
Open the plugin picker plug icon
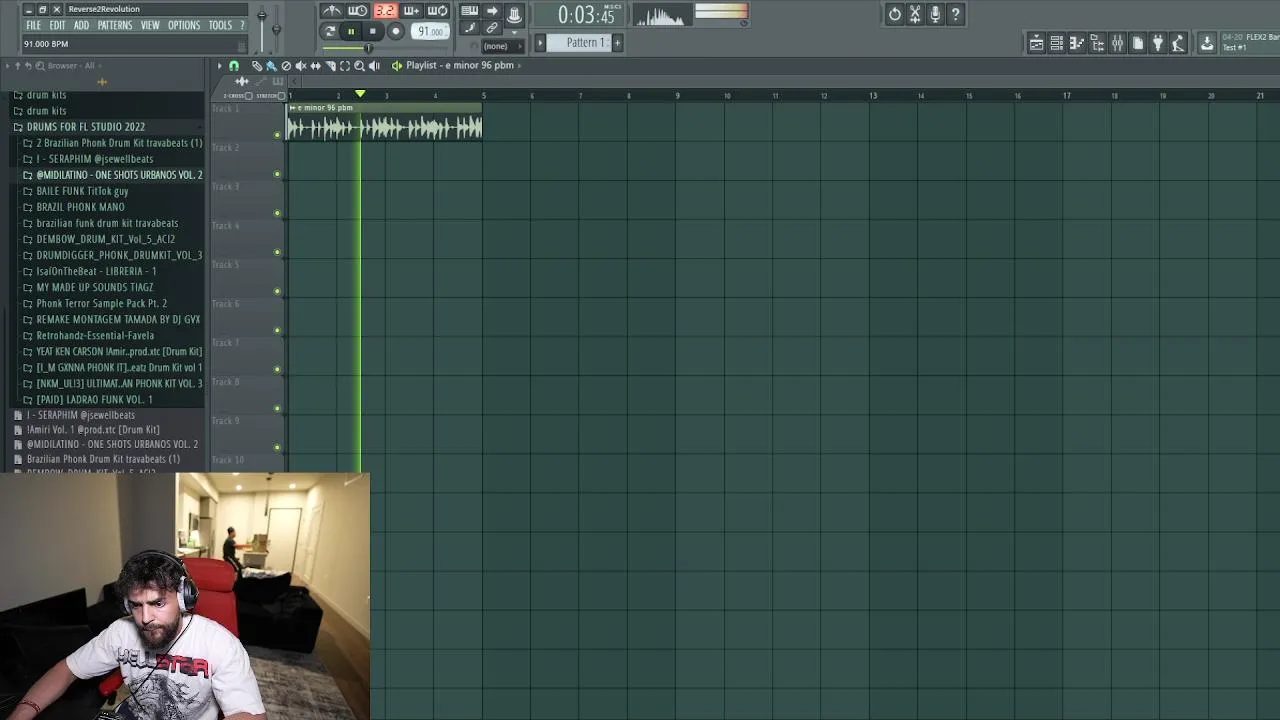[1158, 43]
